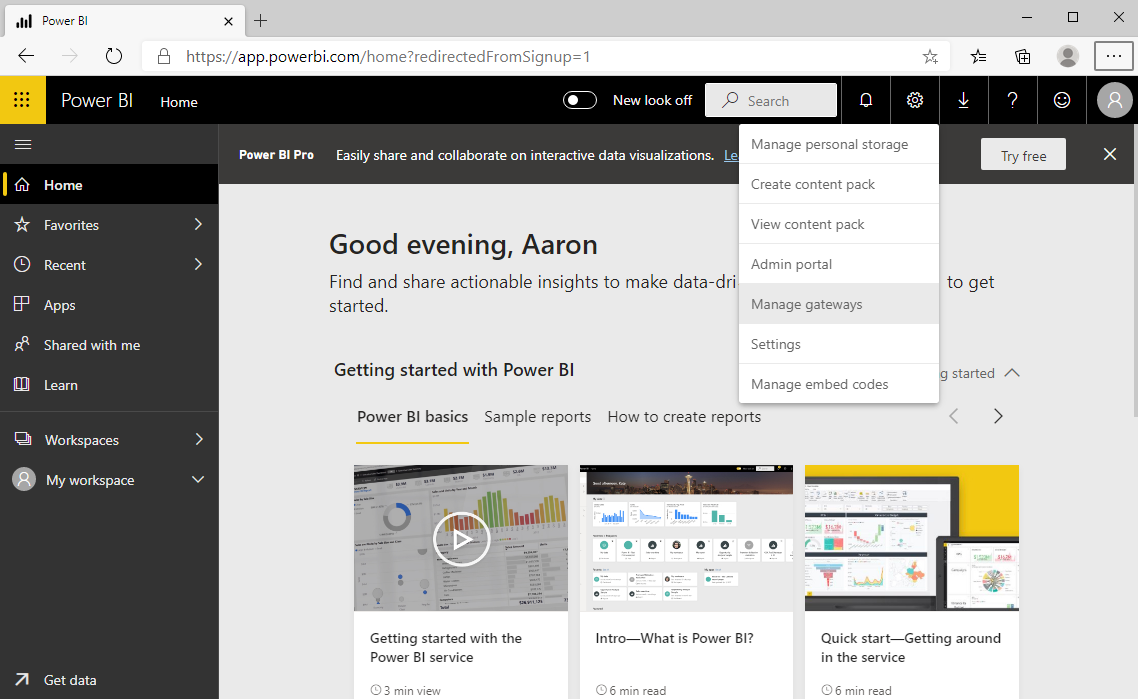Image resolution: width=1138 pixels, height=699 pixels.
Task: Open browser Collections icon
Action: (x=1023, y=57)
